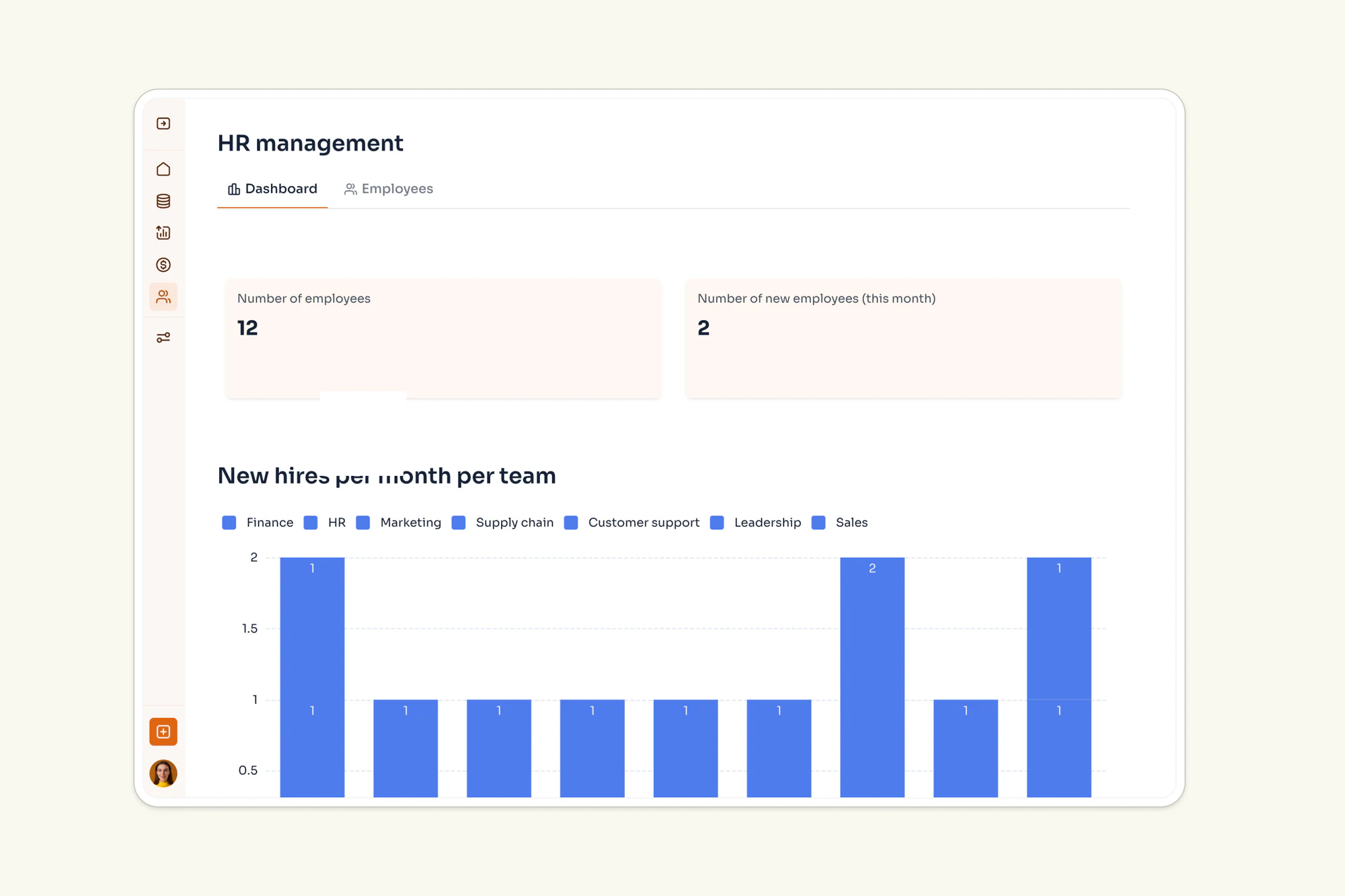Open the bar chart analytics icon

(x=163, y=233)
